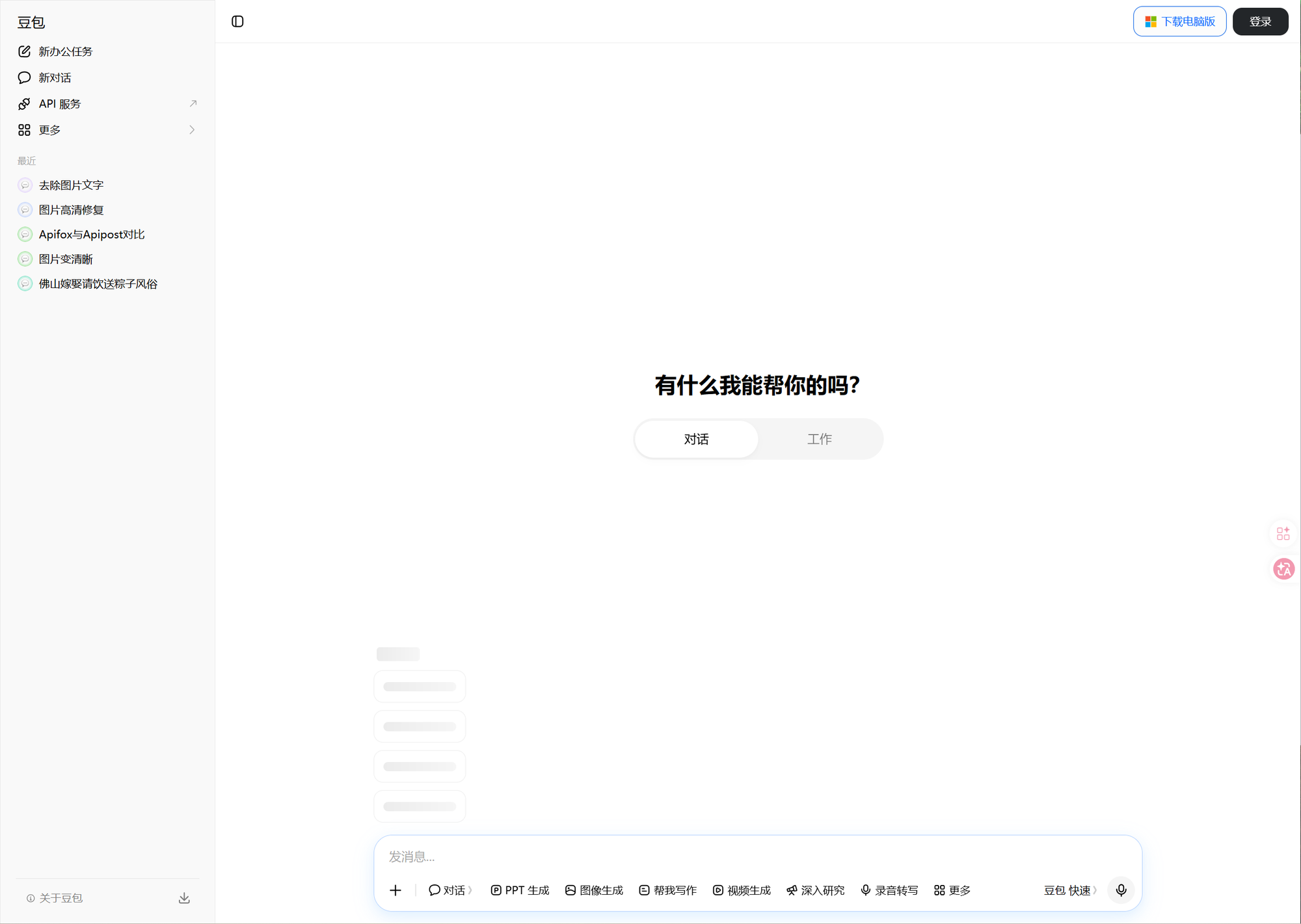The height and width of the screenshot is (924, 1301).
Task: Click the 更多 grid icon in sidebar
Action: tap(24, 130)
